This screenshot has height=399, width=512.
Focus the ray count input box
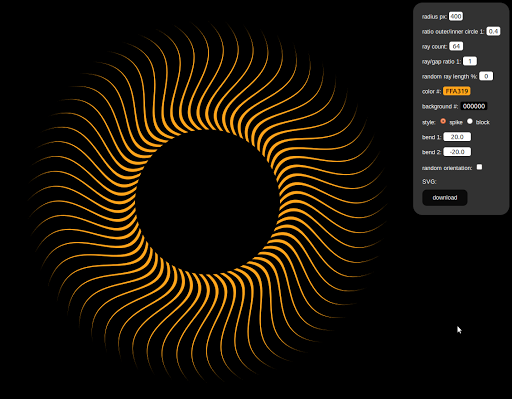456,46
